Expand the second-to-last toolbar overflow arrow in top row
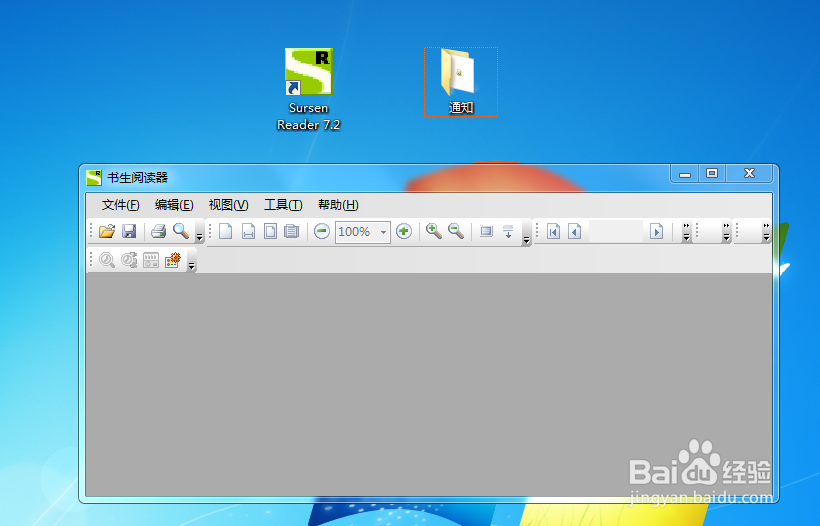 coord(726,232)
